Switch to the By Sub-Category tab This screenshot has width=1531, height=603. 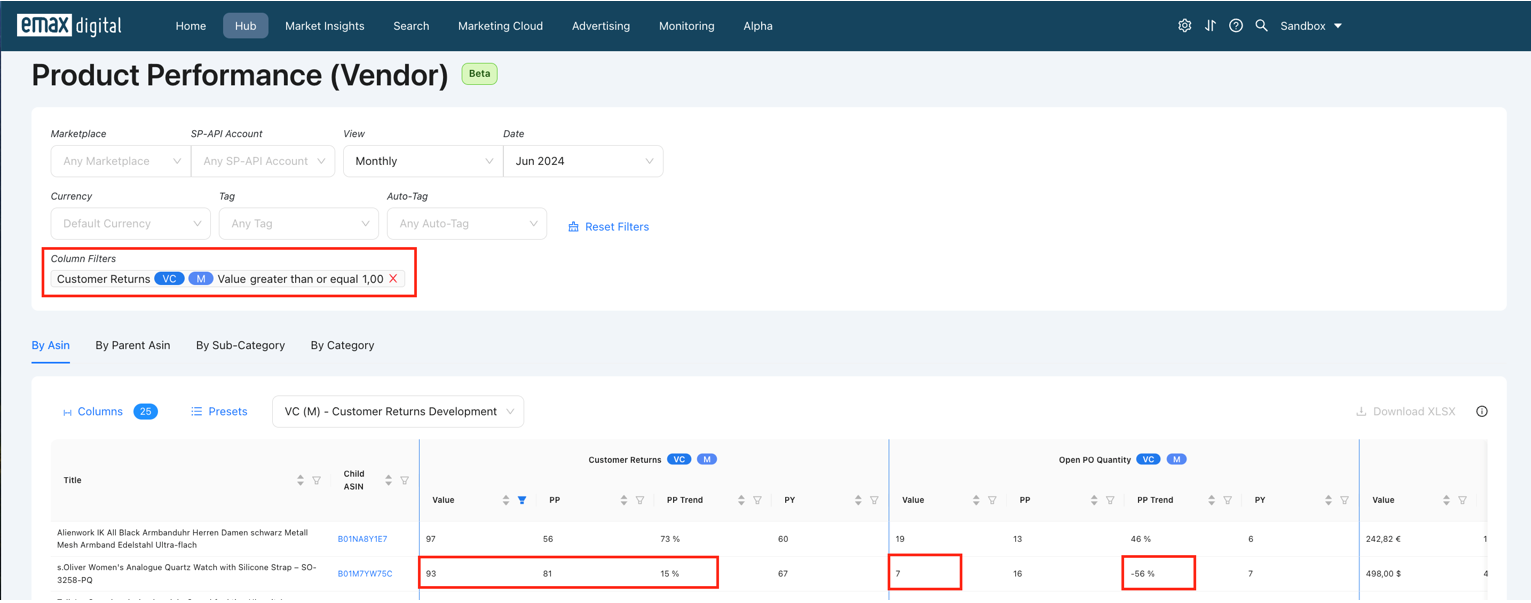pos(240,345)
